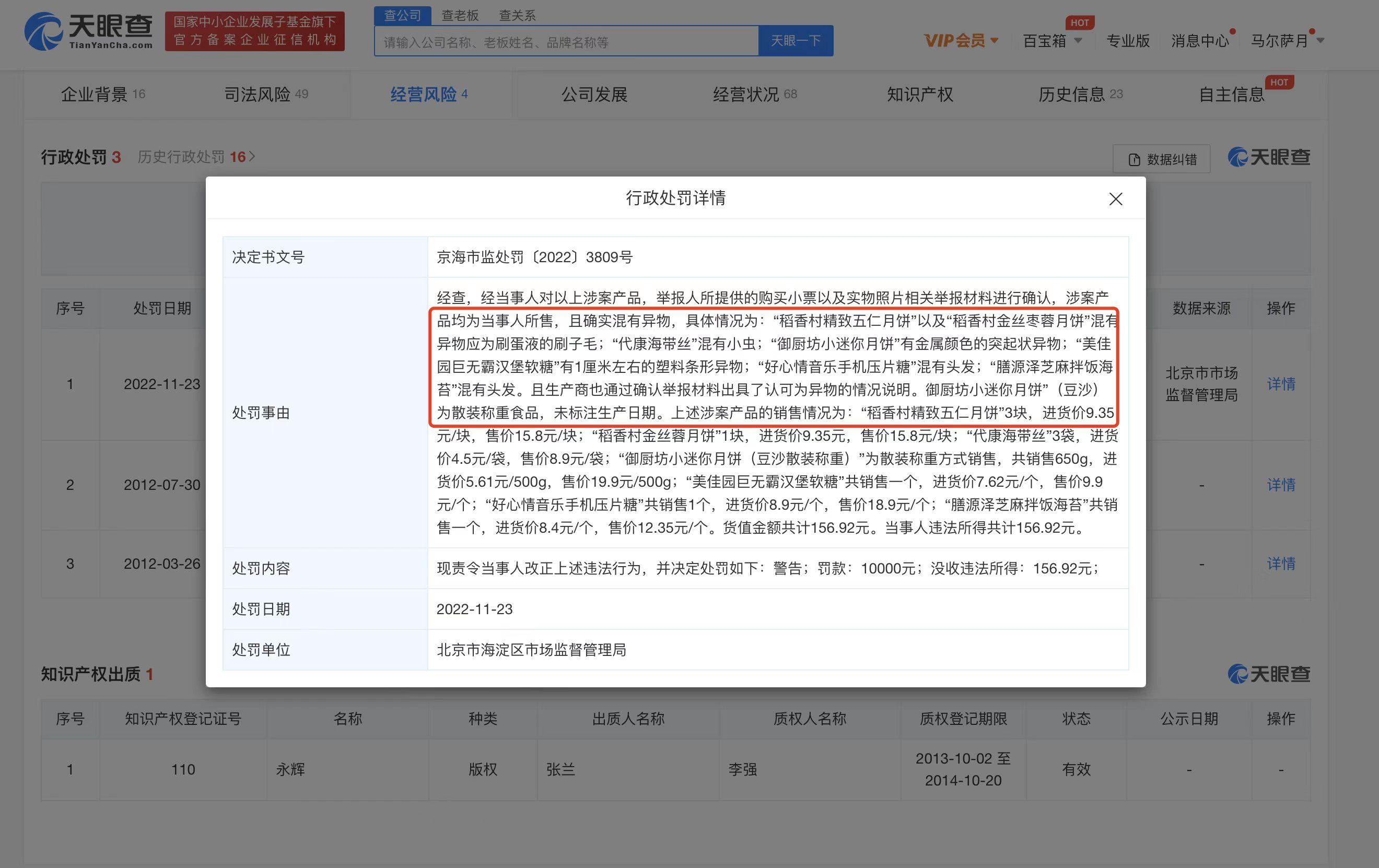Viewport: 1379px width, 868px height.
Task: Click the penalty date 2012-03-26 in table
Action: coord(162,564)
